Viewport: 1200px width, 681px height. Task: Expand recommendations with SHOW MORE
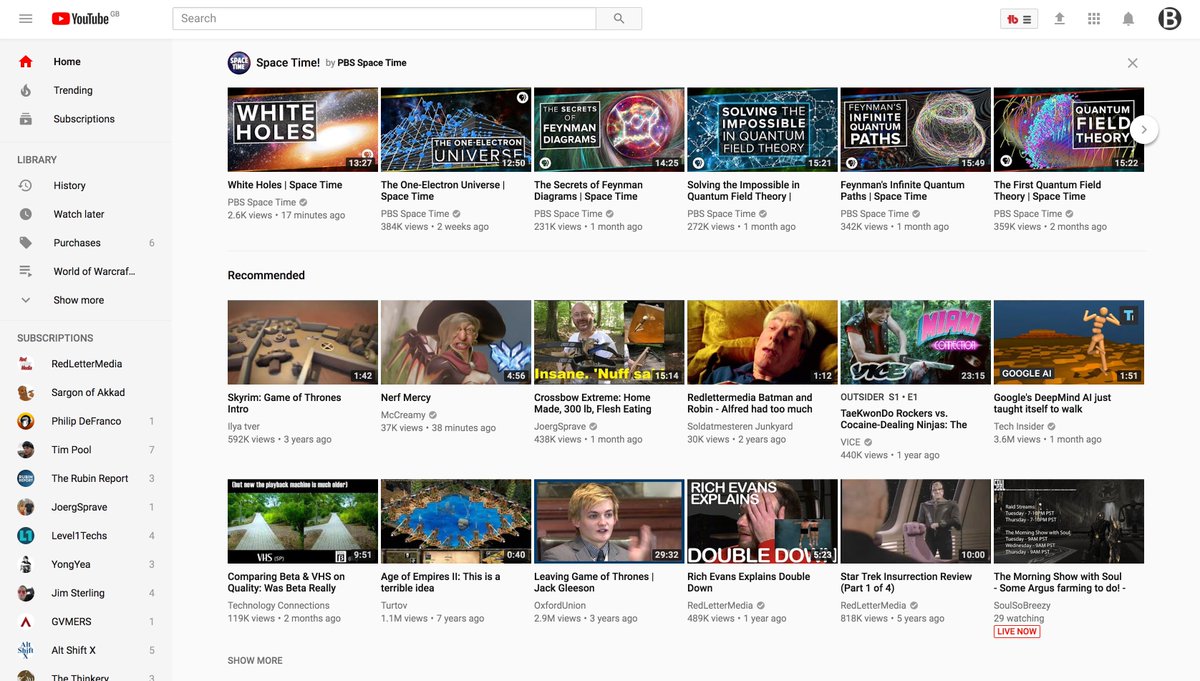pos(255,660)
